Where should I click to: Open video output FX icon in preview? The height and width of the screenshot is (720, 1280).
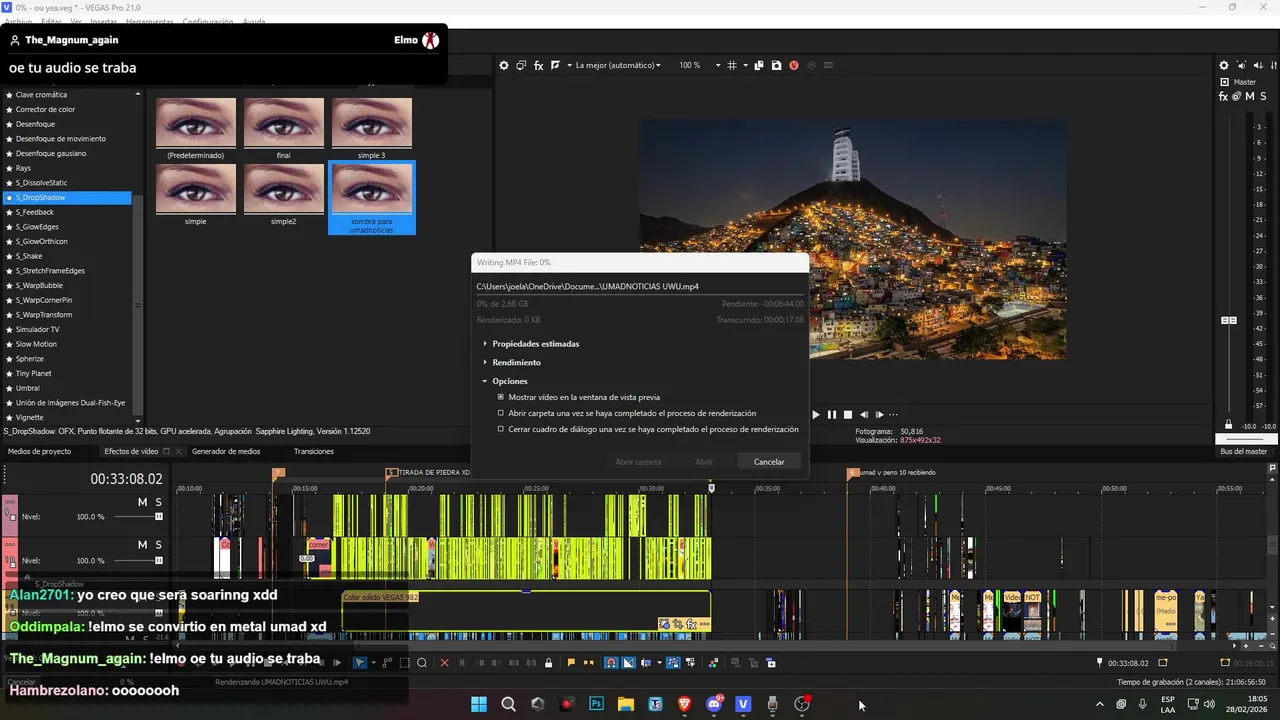tap(538, 65)
